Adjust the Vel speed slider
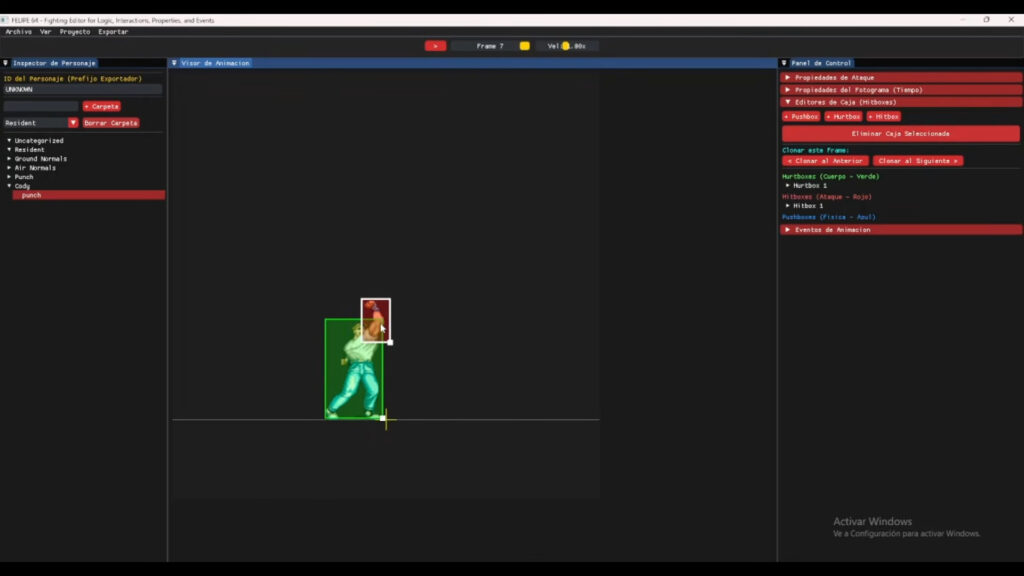Viewport: 1024px width, 576px height. [x=566, y=46]
